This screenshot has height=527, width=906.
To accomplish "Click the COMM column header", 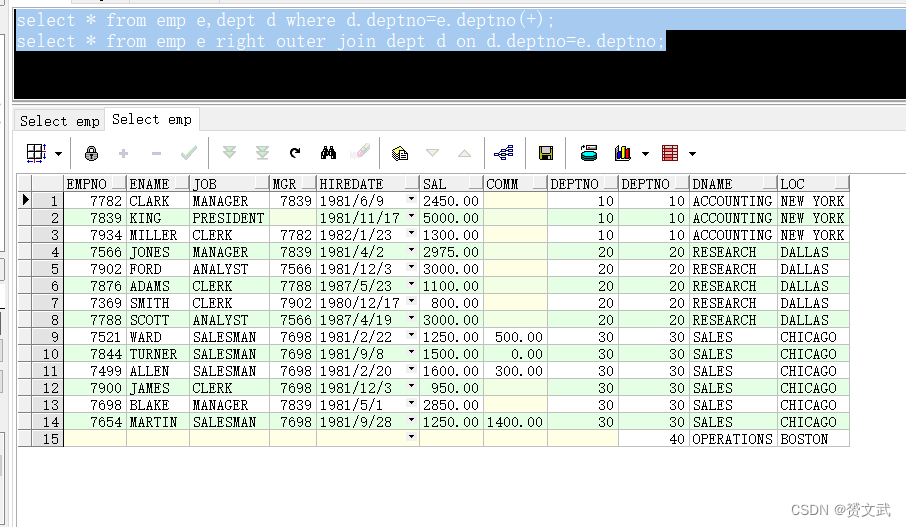I will (515, 184).
